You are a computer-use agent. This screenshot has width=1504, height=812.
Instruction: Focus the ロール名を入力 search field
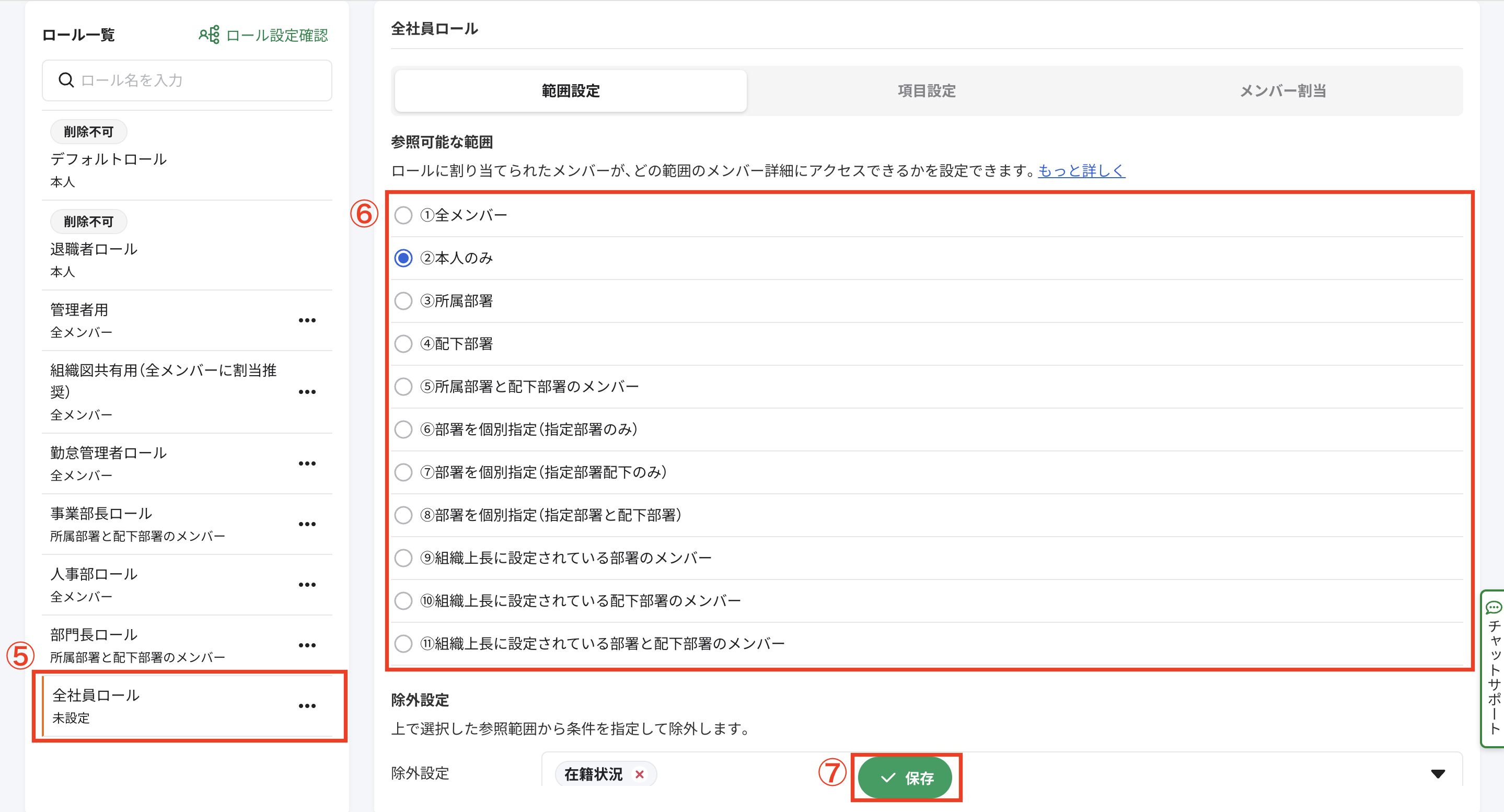(187, 80)
